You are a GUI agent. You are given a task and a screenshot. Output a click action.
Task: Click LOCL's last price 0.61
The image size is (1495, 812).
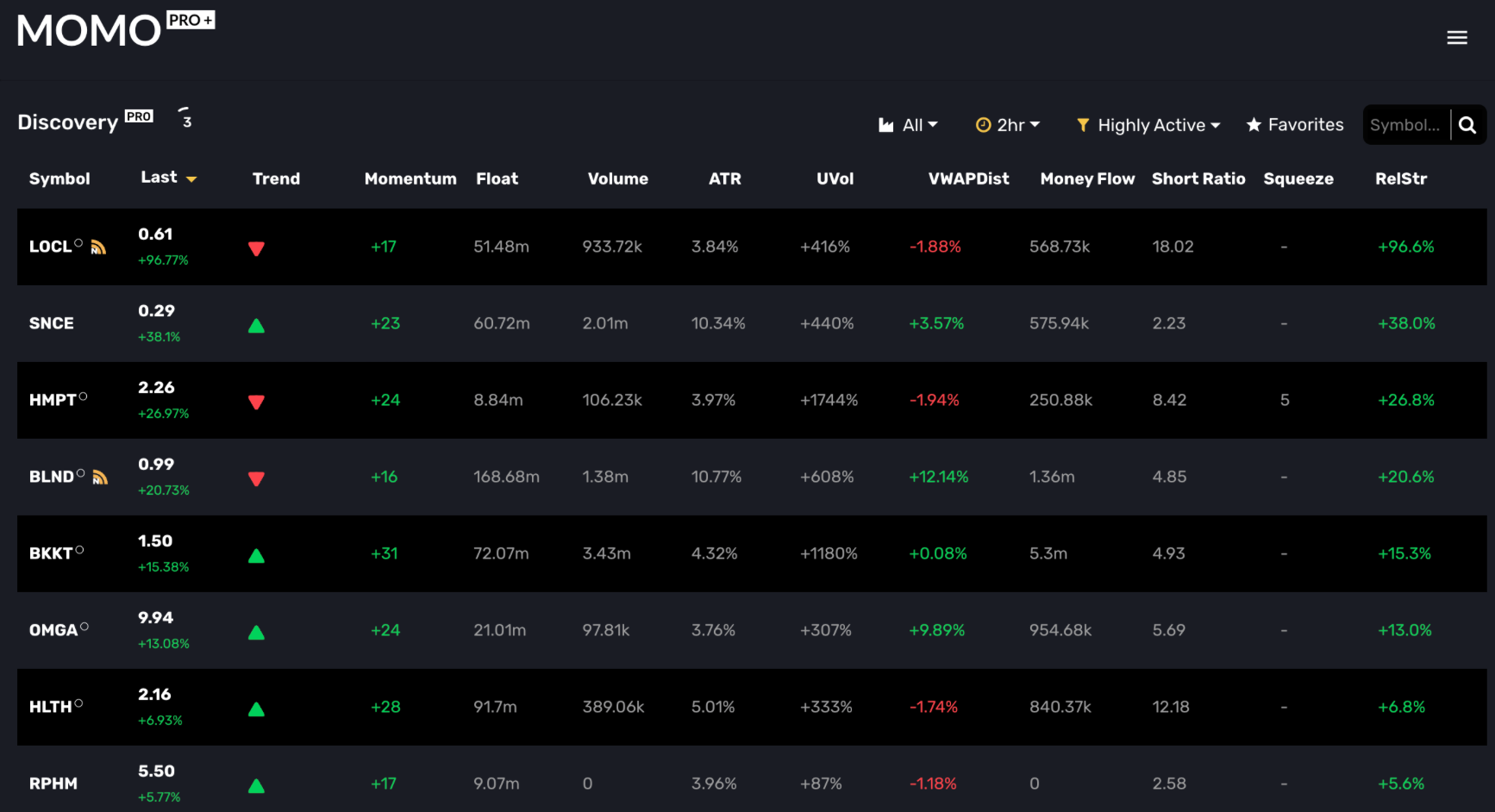coord(155,234)
